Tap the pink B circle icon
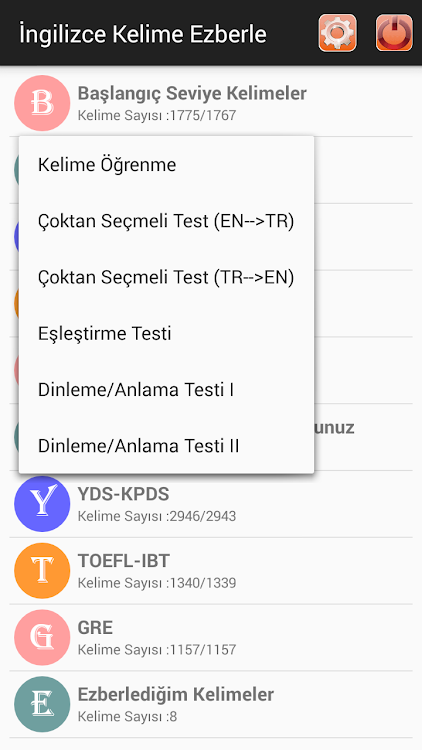The height and width of the screenshot is (750, 422). 42,103
